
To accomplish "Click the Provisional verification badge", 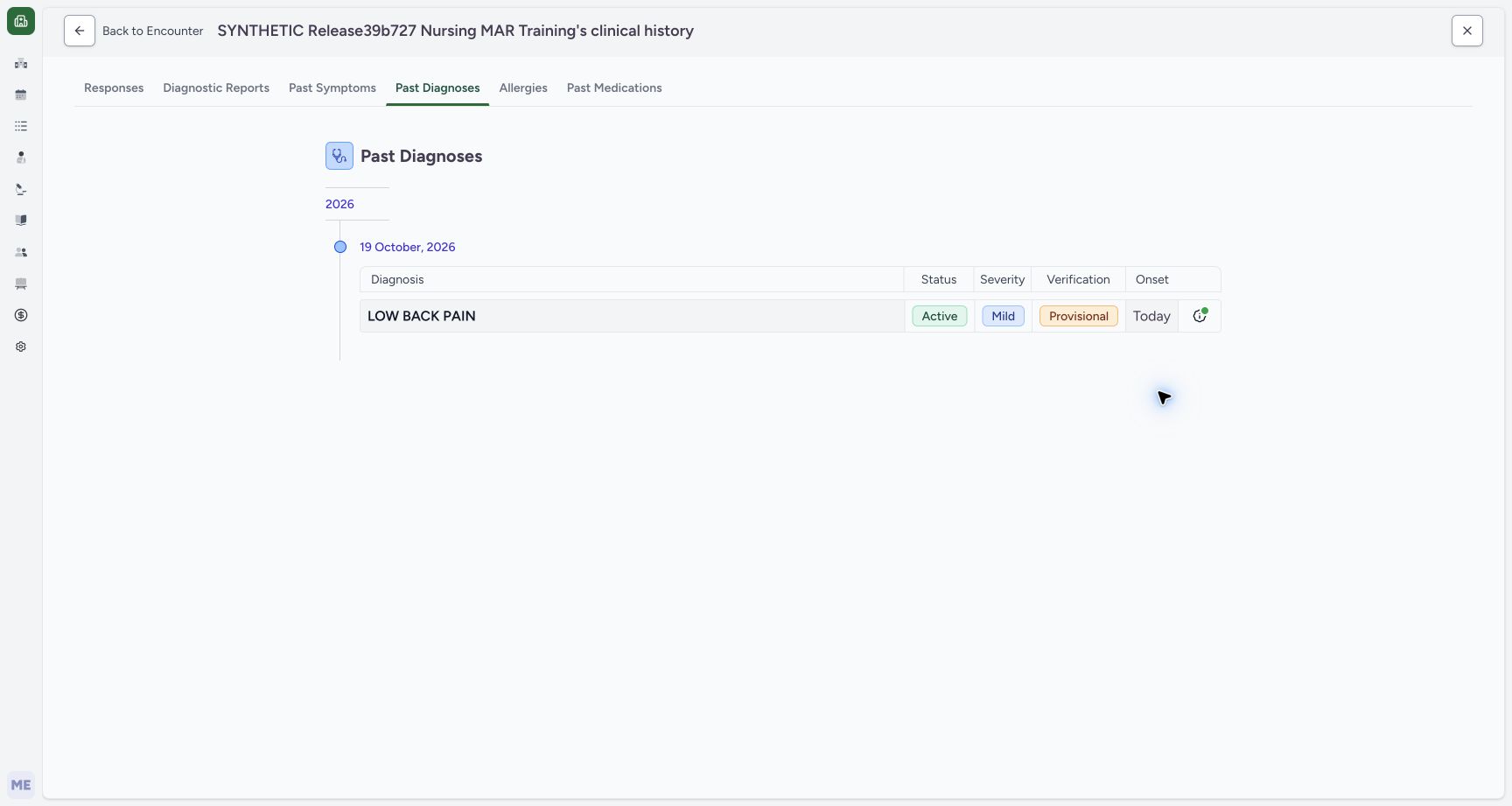I will 1079,316.
